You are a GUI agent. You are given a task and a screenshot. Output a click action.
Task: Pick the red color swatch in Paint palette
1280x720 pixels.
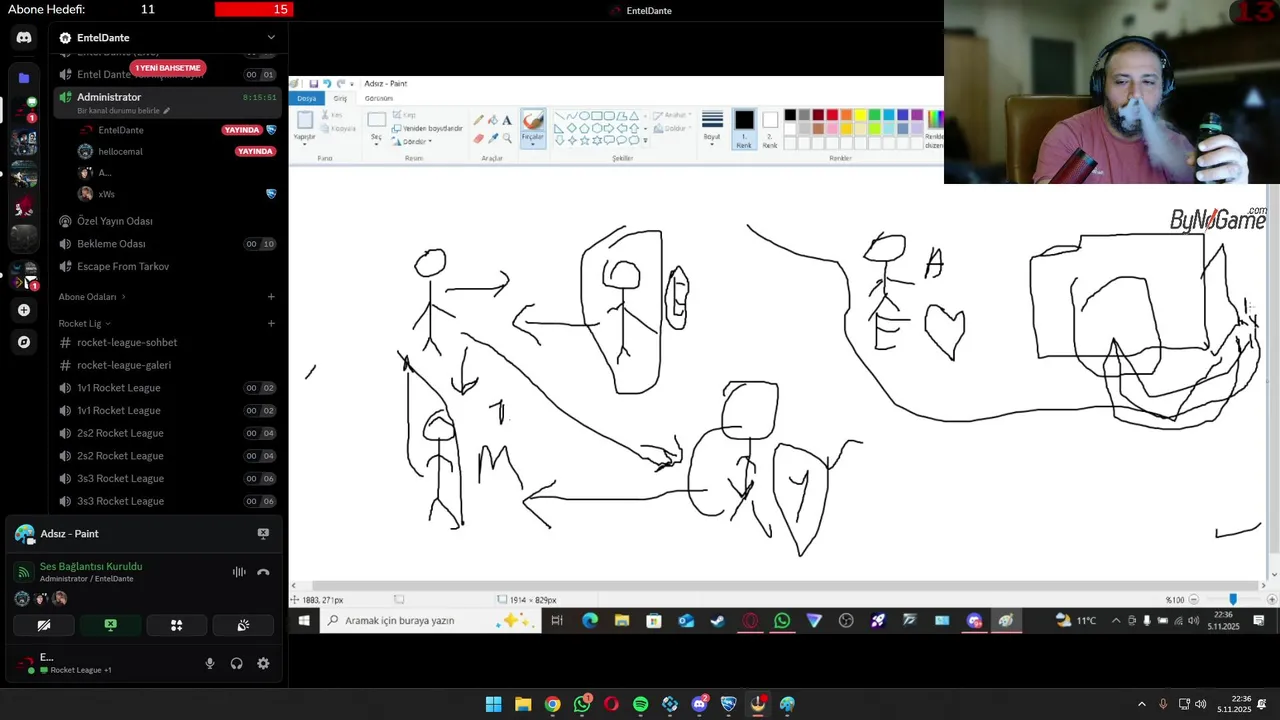pyautogui.click(x=832, y=115)
